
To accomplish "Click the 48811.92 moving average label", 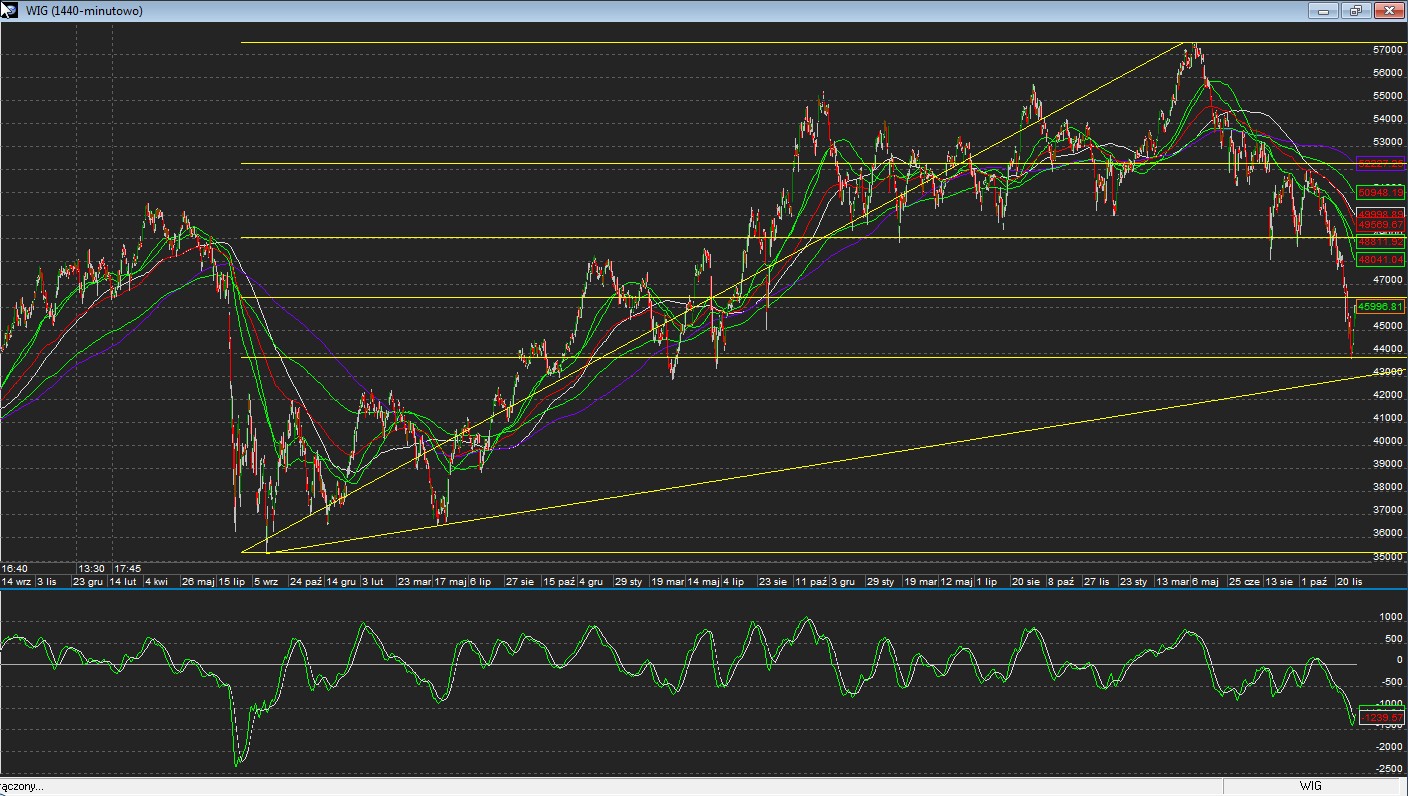I will click(1381, 242).
